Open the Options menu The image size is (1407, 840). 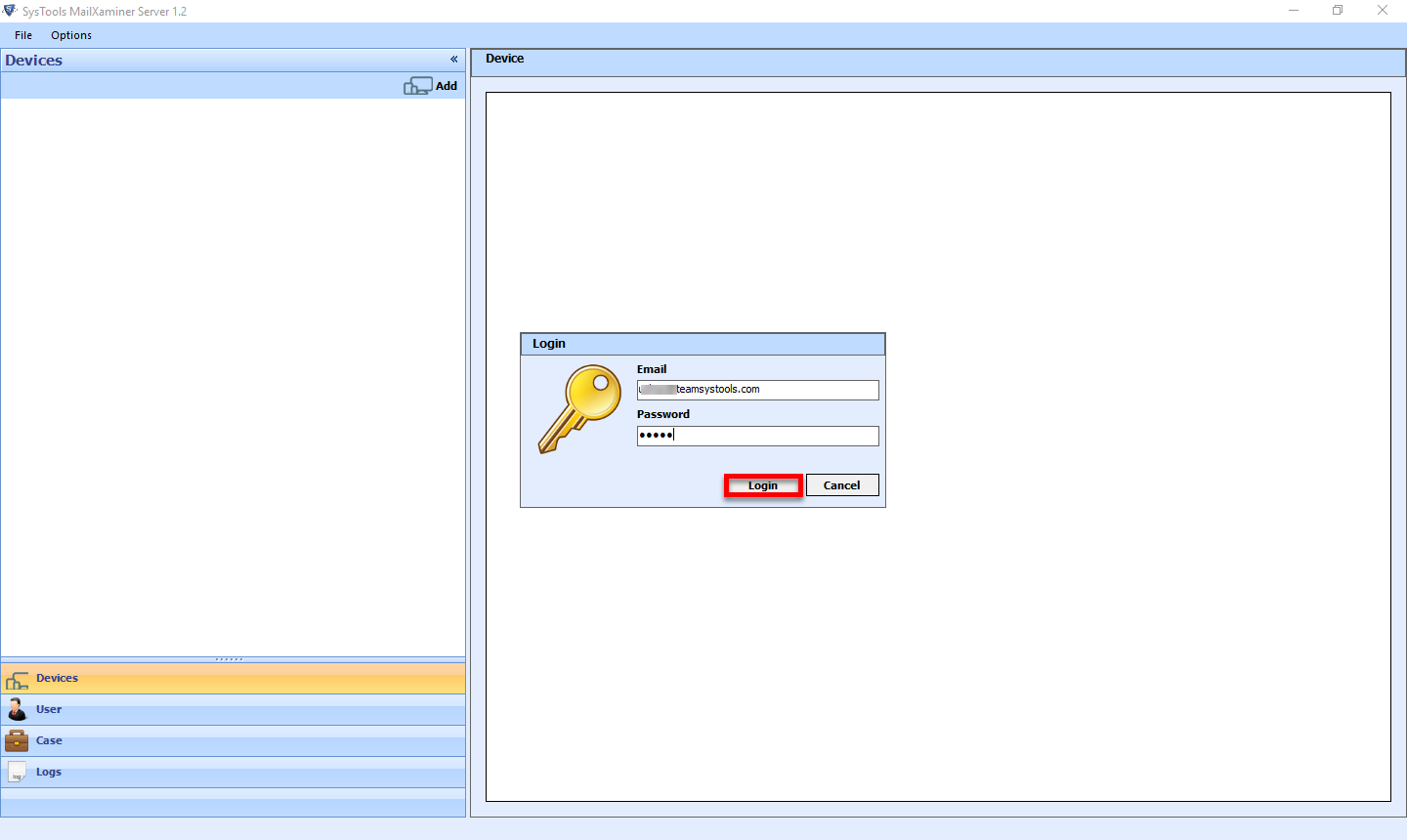71,35
